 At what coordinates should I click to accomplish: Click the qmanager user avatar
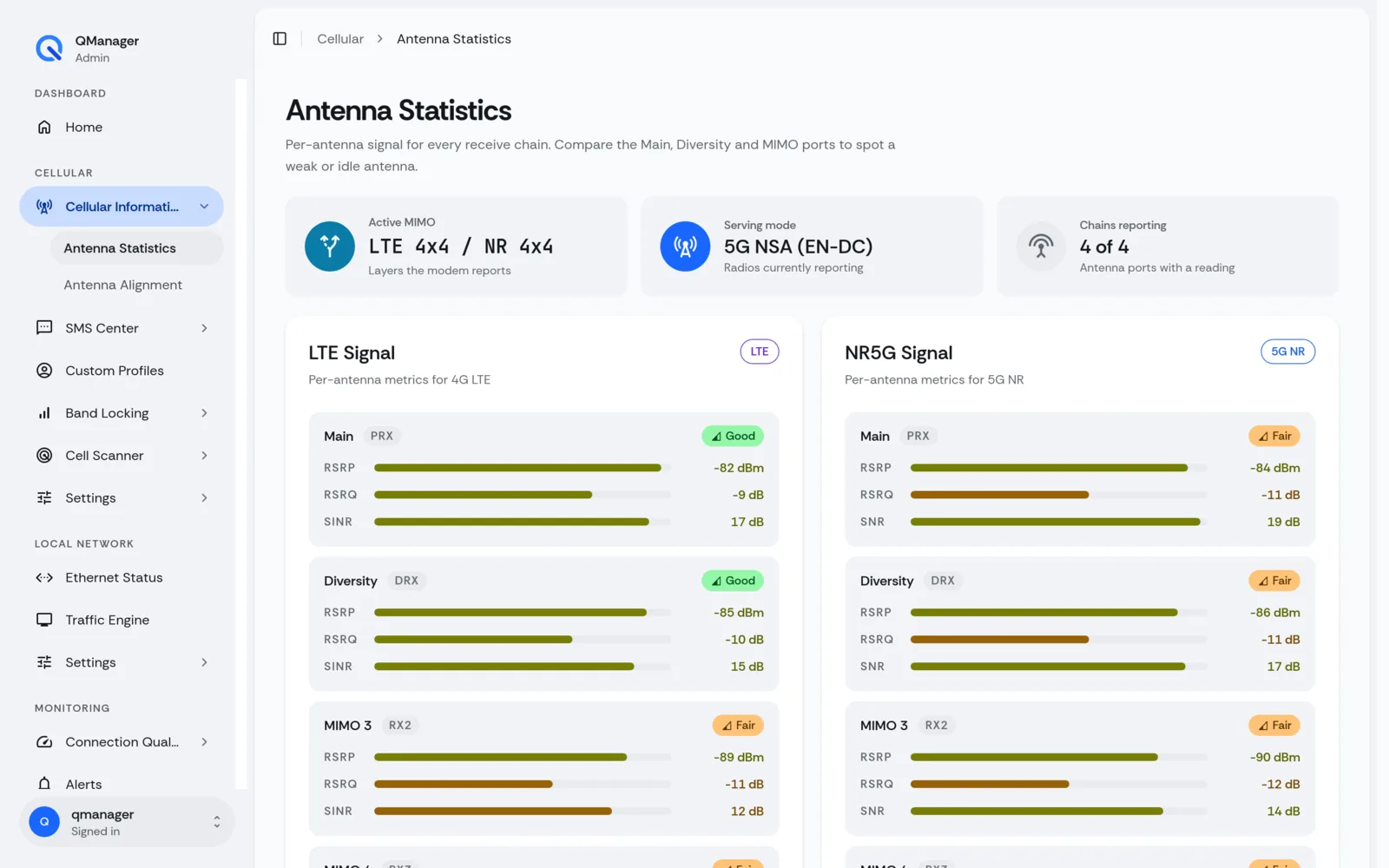pyautogui.click(x=44, y=821)
